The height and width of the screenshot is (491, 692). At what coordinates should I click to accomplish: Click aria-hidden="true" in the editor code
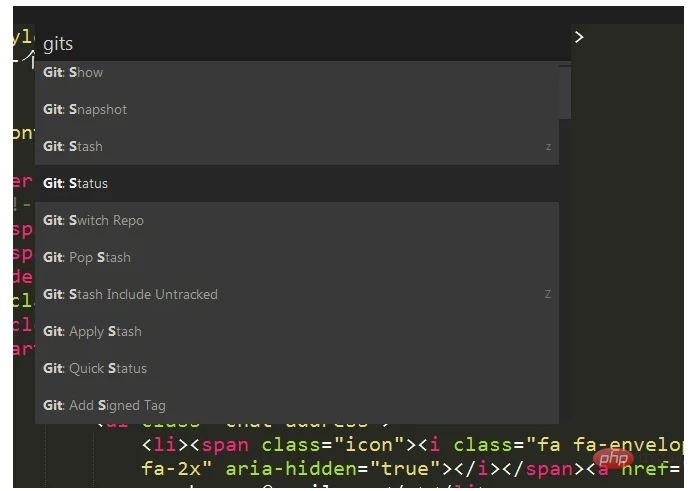[x=333, y=469]
